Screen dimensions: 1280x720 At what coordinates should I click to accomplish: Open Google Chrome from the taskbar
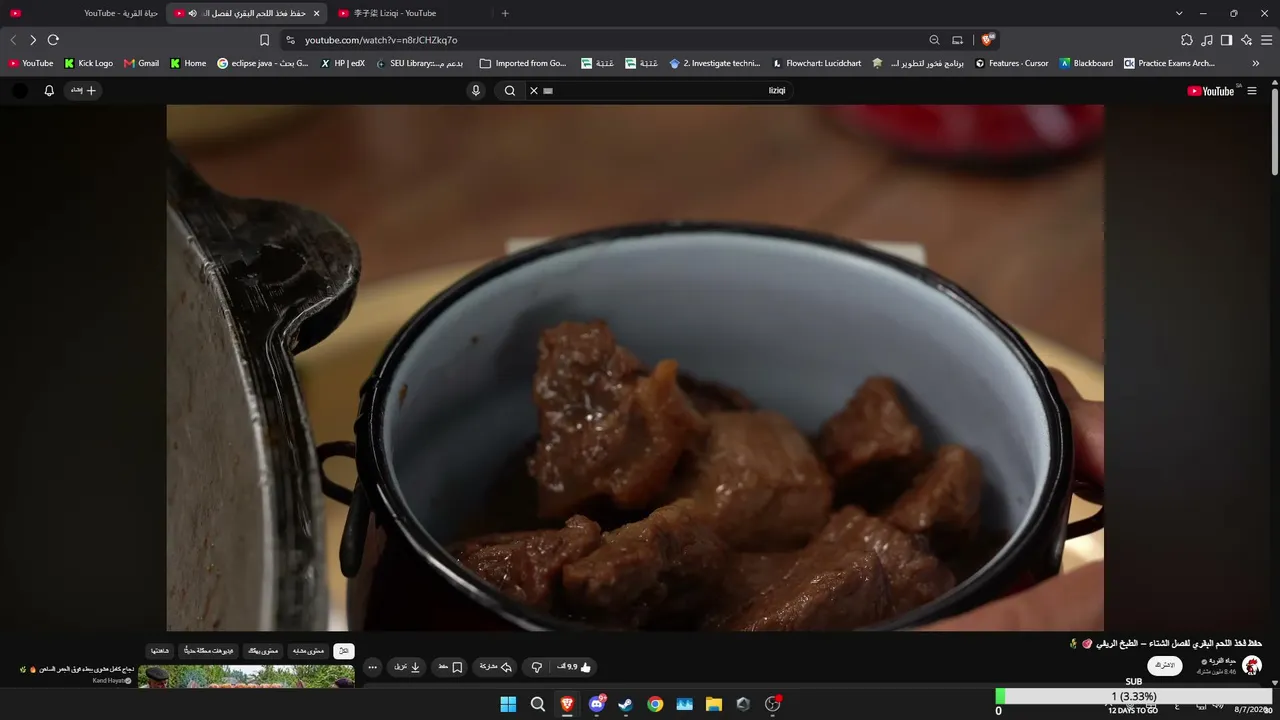click(x=655, y=704)
